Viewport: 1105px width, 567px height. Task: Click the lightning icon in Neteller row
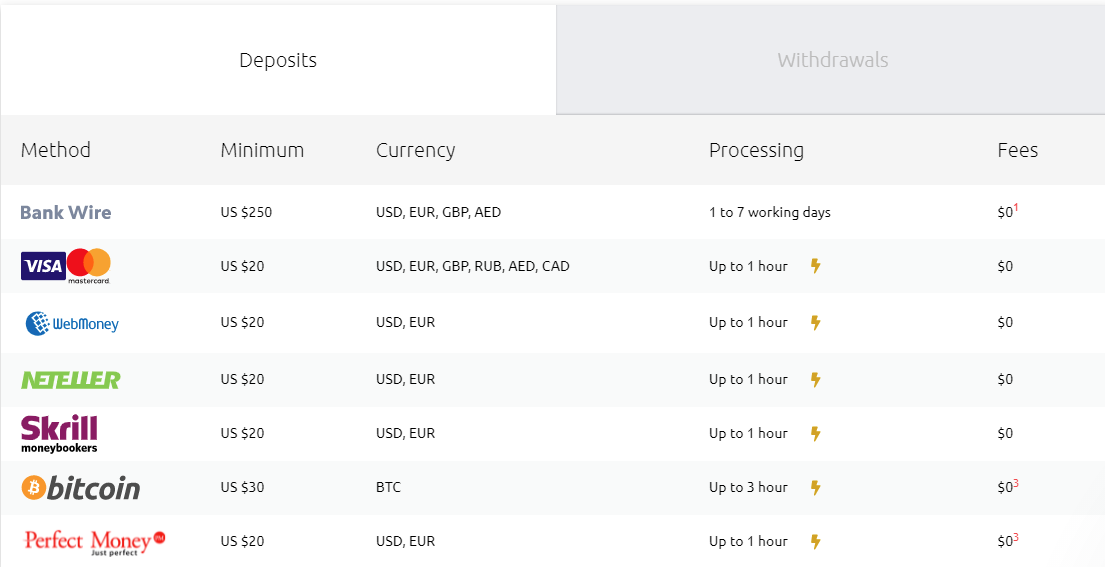tap(815, 380)
